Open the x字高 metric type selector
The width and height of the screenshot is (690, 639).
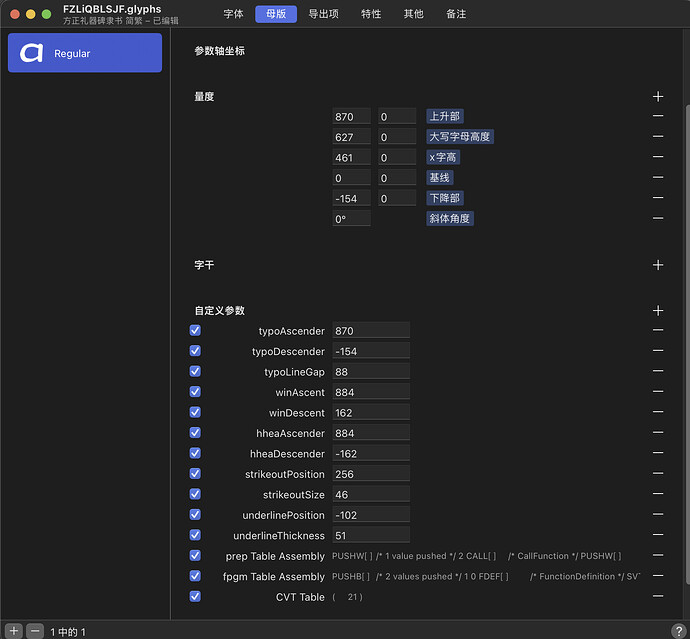(x=443, y=157)
